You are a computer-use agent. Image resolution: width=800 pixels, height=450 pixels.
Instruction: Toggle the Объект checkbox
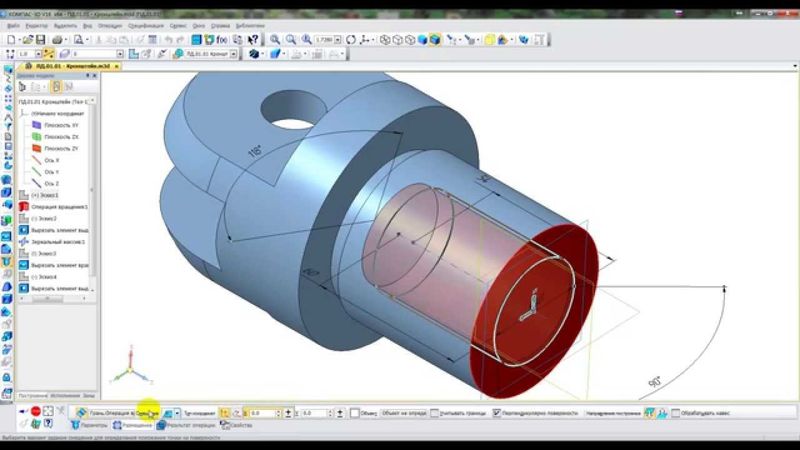(355, 413)
